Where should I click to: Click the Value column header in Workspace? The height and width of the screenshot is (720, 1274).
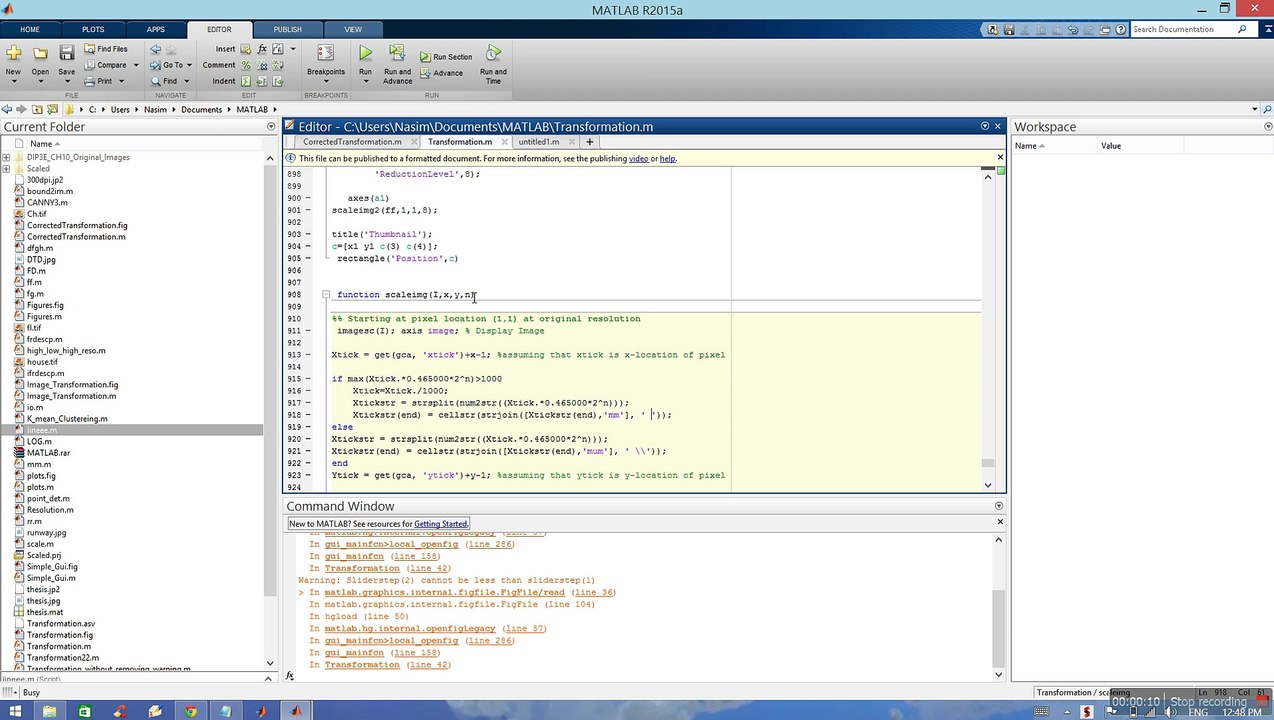[1111, 146]
